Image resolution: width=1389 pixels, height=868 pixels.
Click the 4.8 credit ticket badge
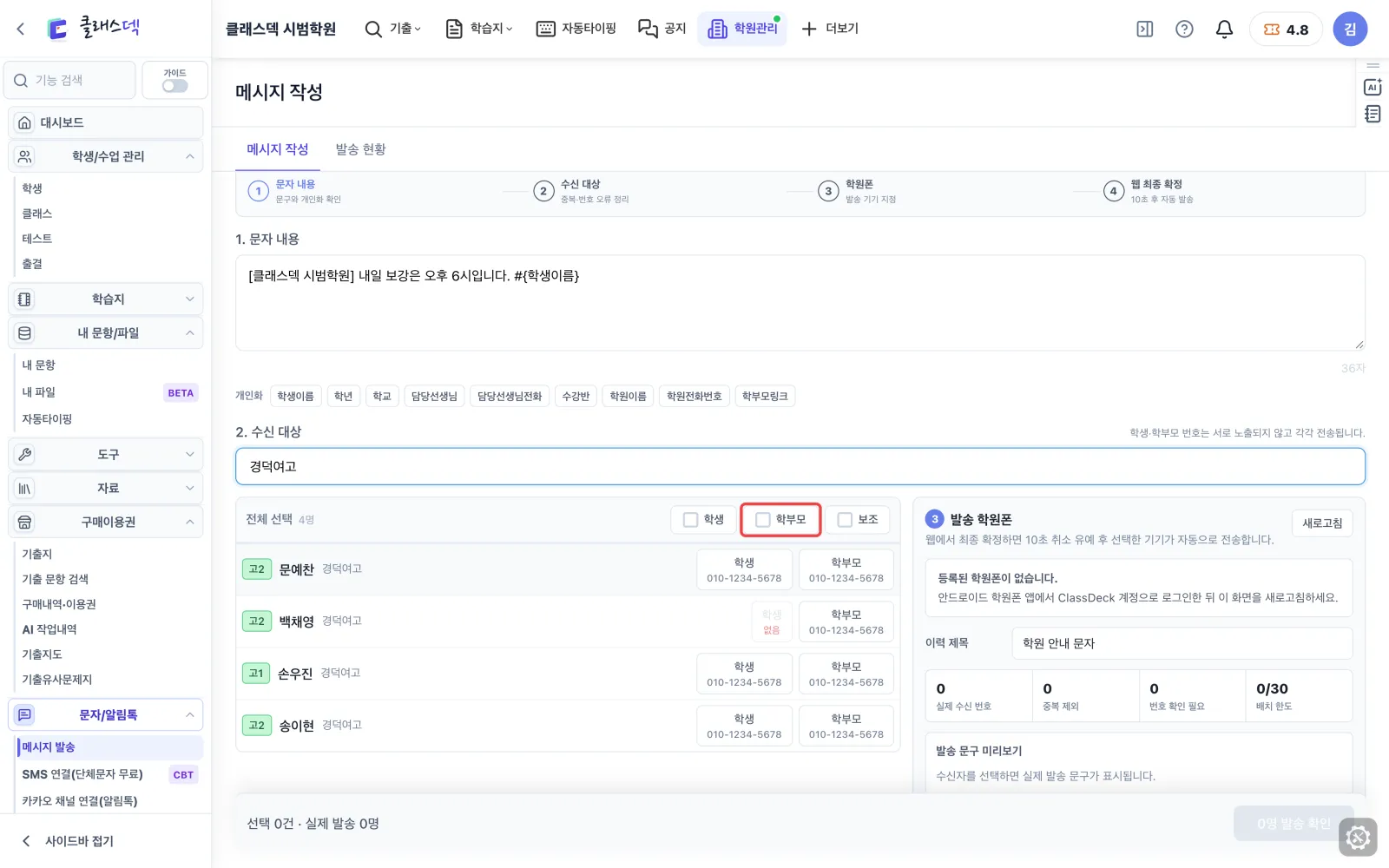click(1286, 29)
